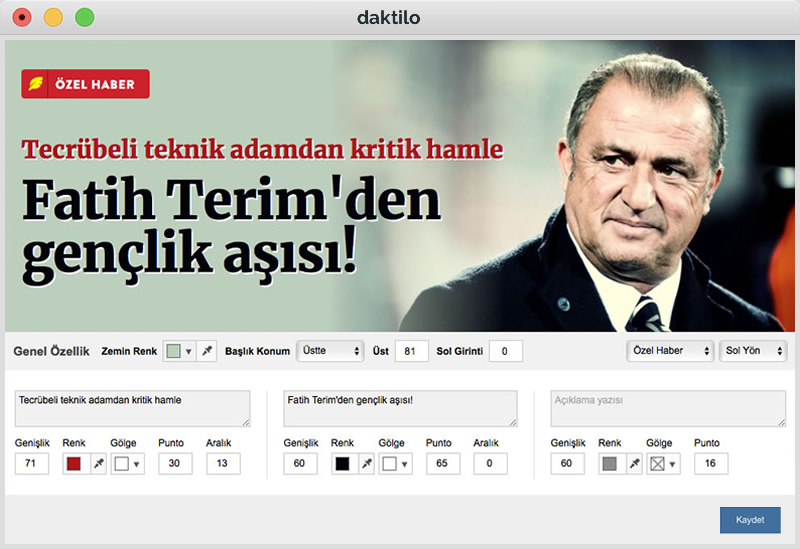Image resolution: width=800 pixels, height=549 pixels.
Task: Use the description Renk eyedropper icon
Action: pos(634,463)
